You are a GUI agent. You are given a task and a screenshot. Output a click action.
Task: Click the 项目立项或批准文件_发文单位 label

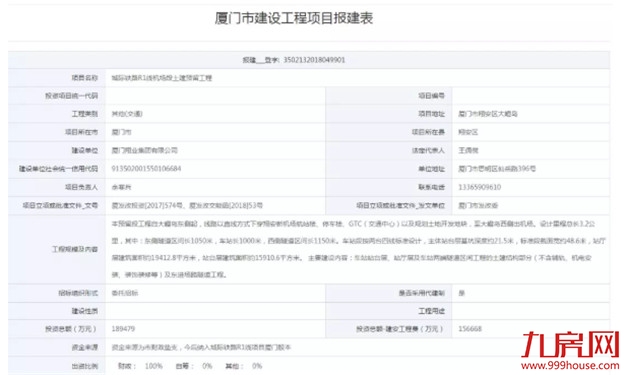pos(400,206)
